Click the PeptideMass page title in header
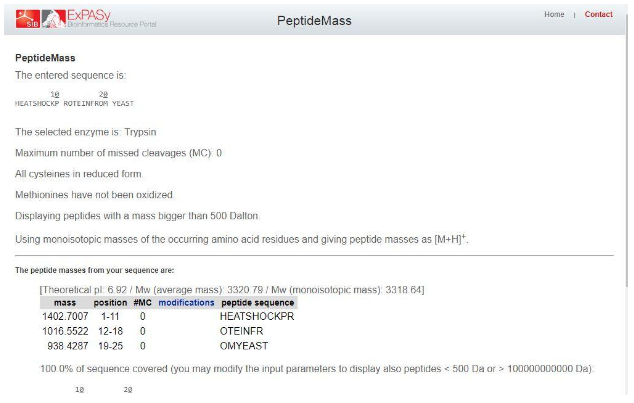This screenshot has width=634, height=403. tap(314, 21)
